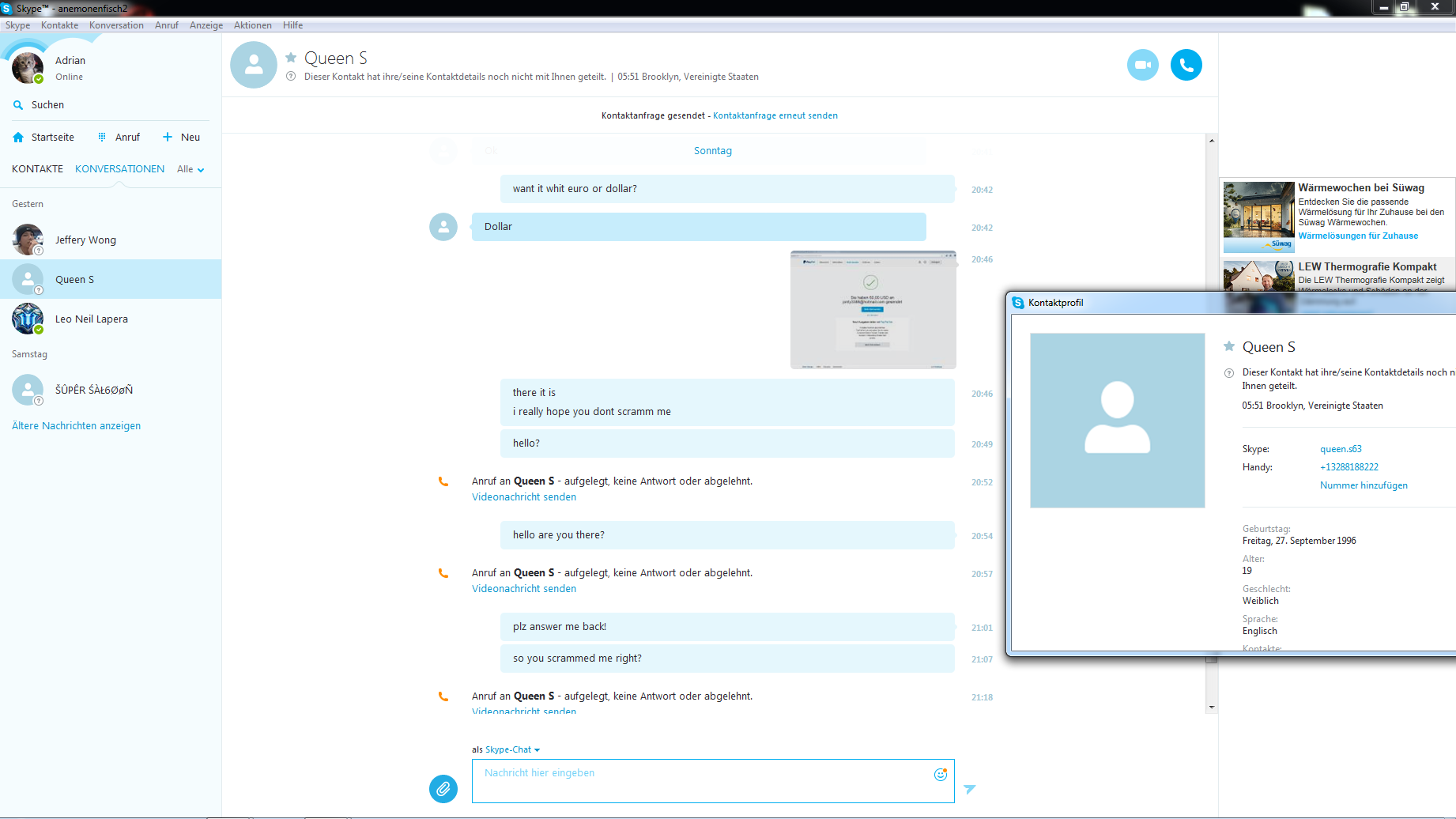1456x819 pixels.
Task: Click Nummer hinzufügen link
Action: [x=1364, y=485]
